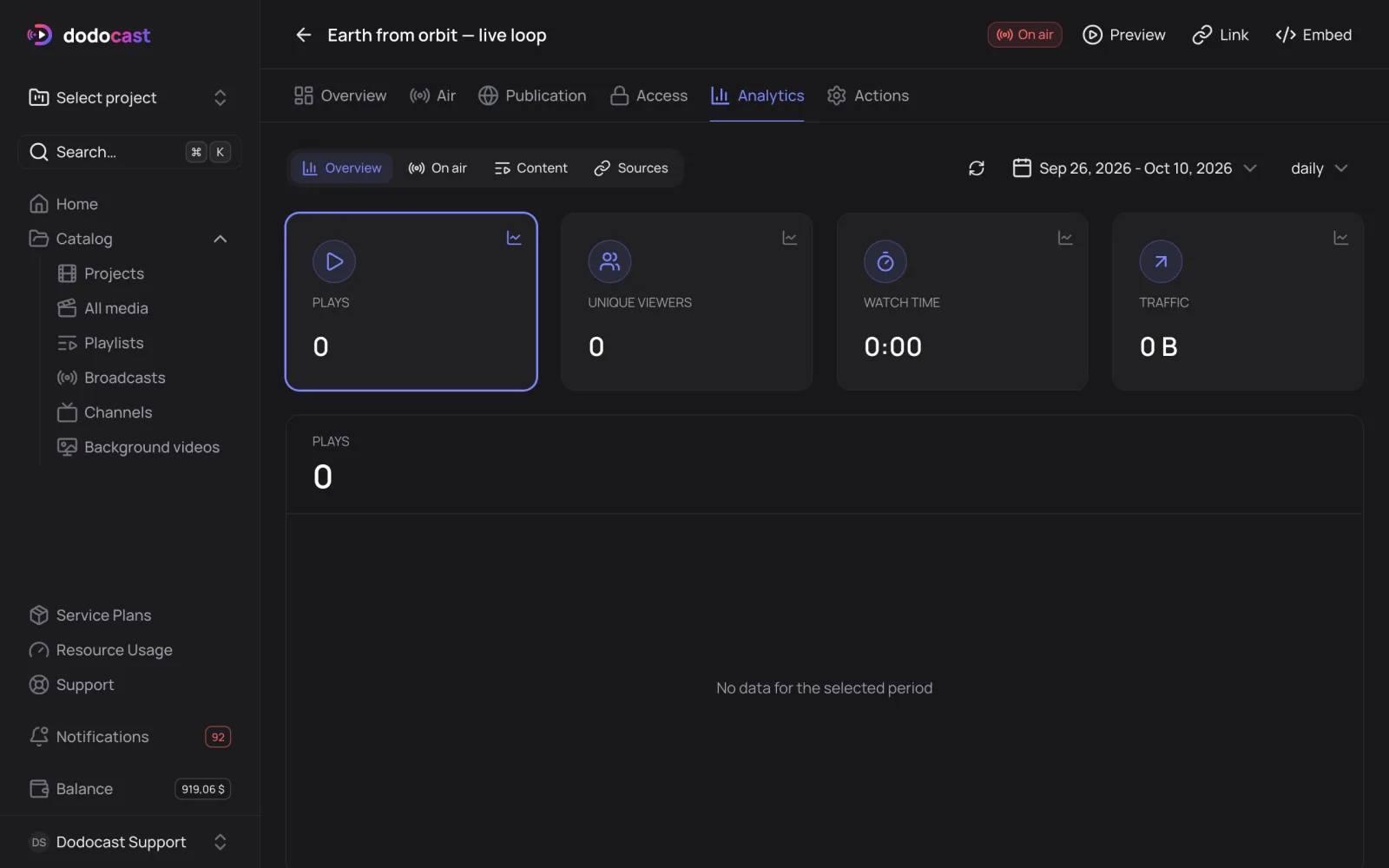Switch to the Overview main tab
Image resolution: width=1389 pixels, height=868 pixels.
coord(340,95)
